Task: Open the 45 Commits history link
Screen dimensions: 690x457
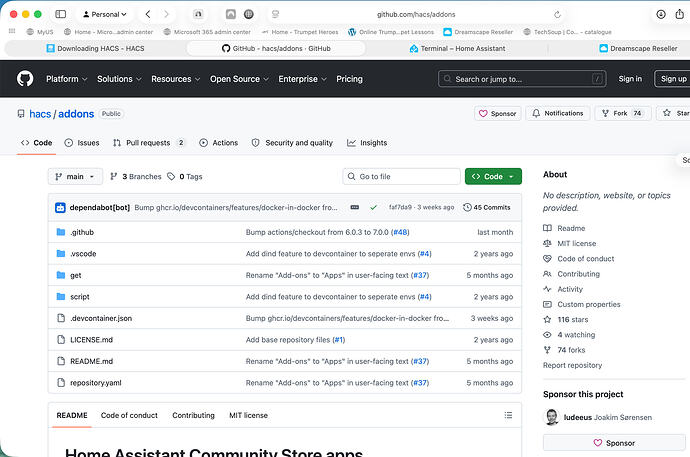Action: click(487, 207)
